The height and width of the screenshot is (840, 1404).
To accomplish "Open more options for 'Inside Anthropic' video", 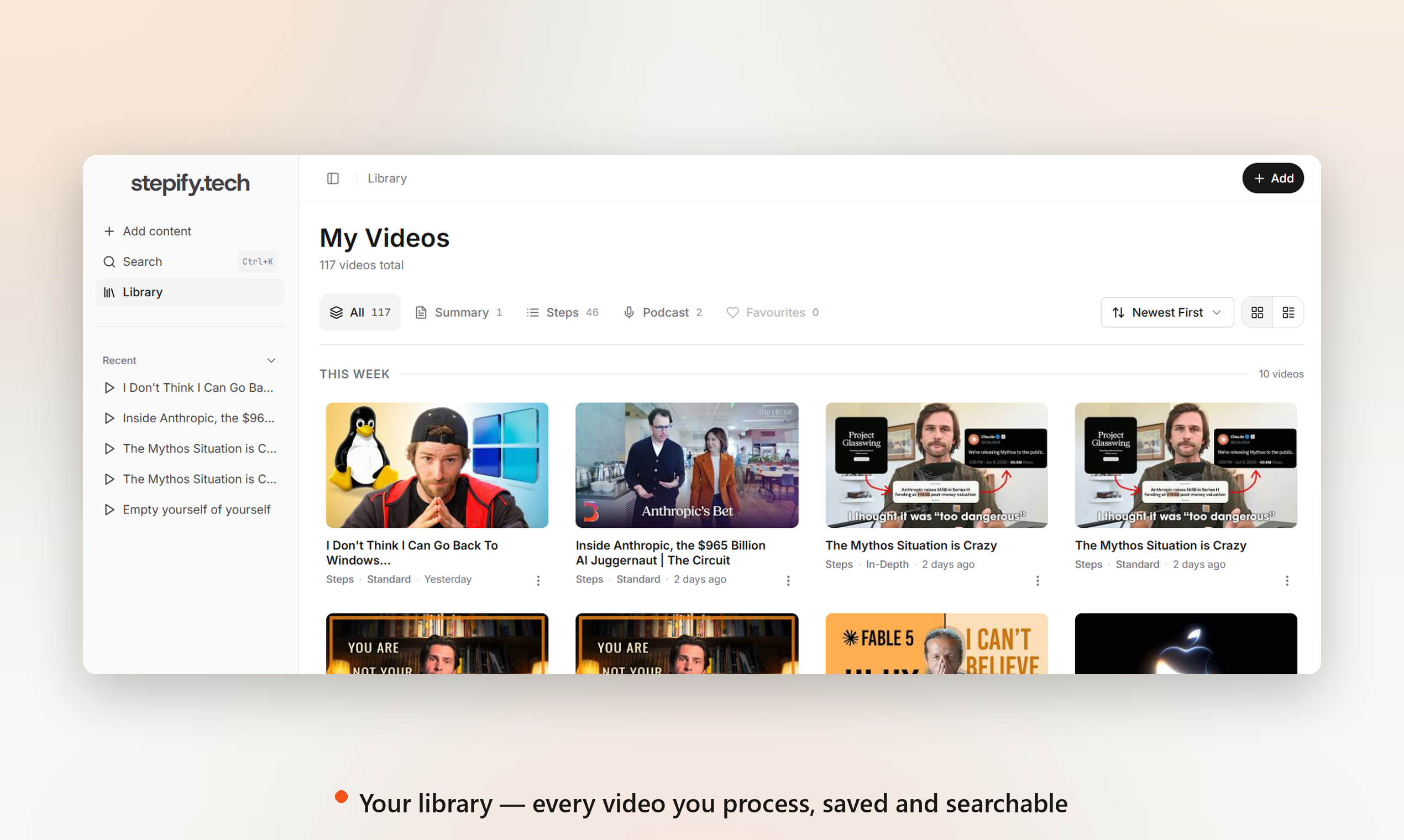I will pyautogui.click(x=788, y=581).
